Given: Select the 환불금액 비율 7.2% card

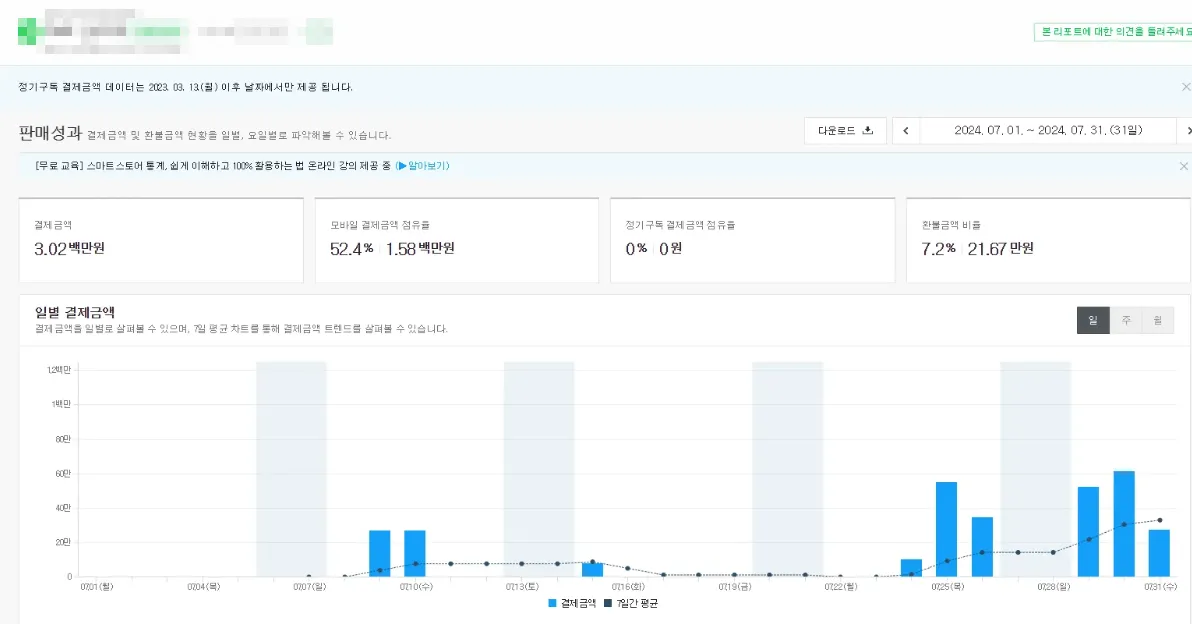Looking at the screenshot, I should click(1048, 240).
